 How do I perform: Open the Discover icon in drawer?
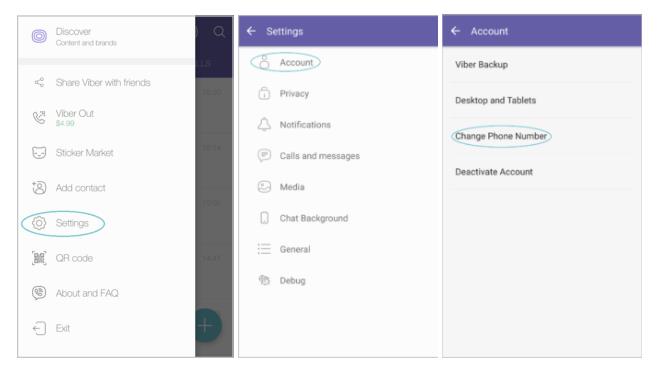point(39,36)
